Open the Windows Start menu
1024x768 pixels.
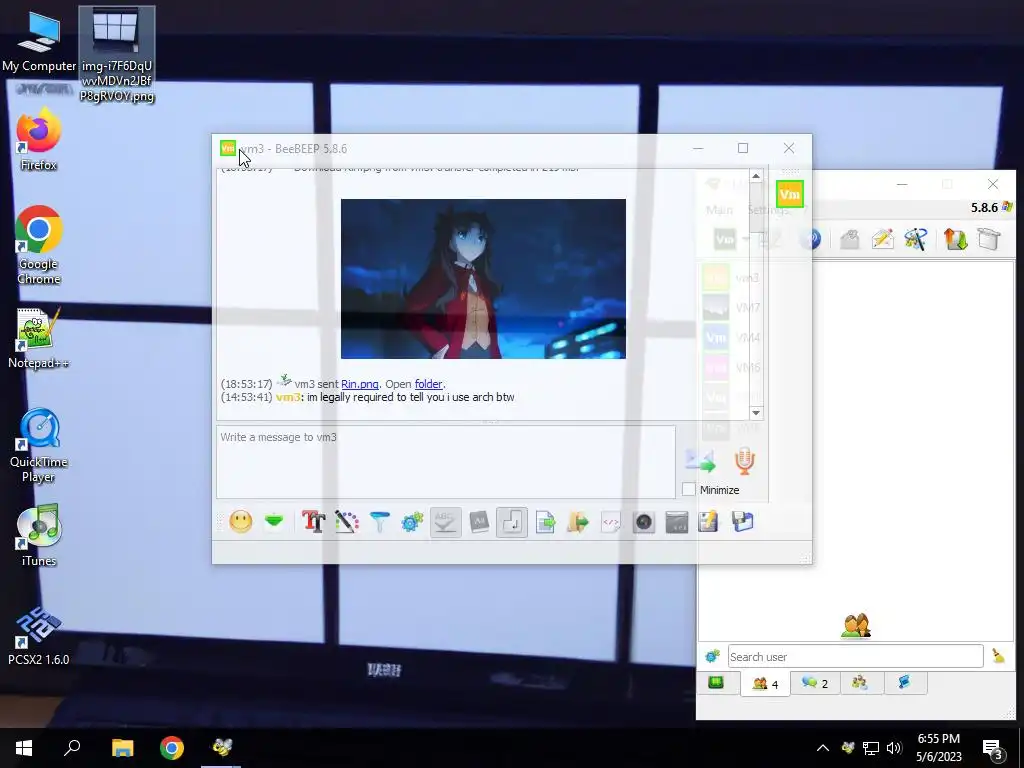pos(24,748)
